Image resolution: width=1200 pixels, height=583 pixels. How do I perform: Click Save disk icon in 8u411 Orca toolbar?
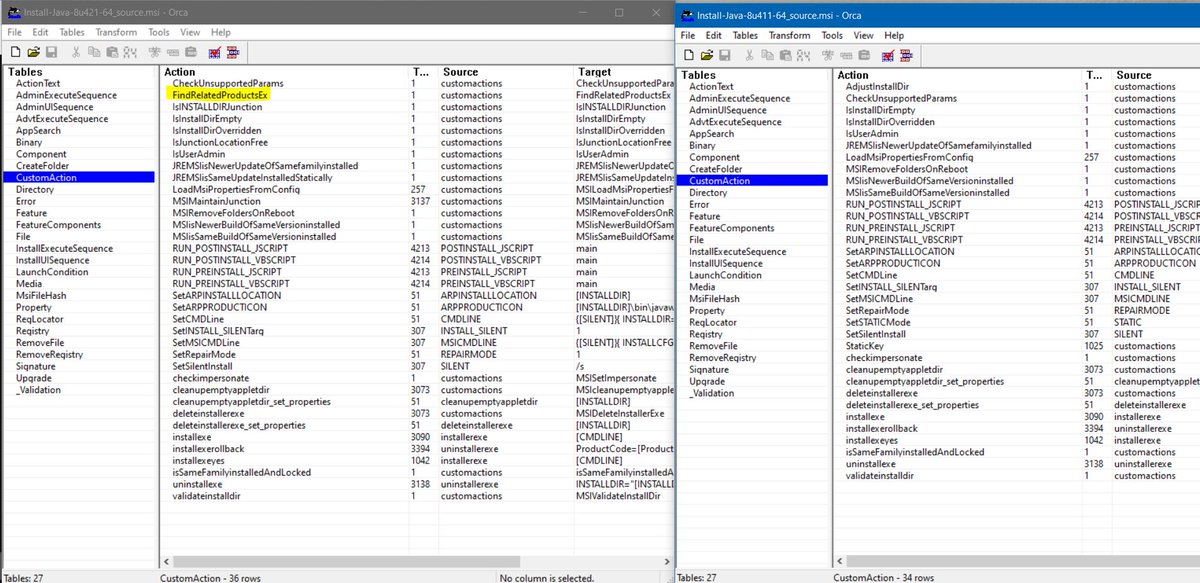click(x=723, y=54)
